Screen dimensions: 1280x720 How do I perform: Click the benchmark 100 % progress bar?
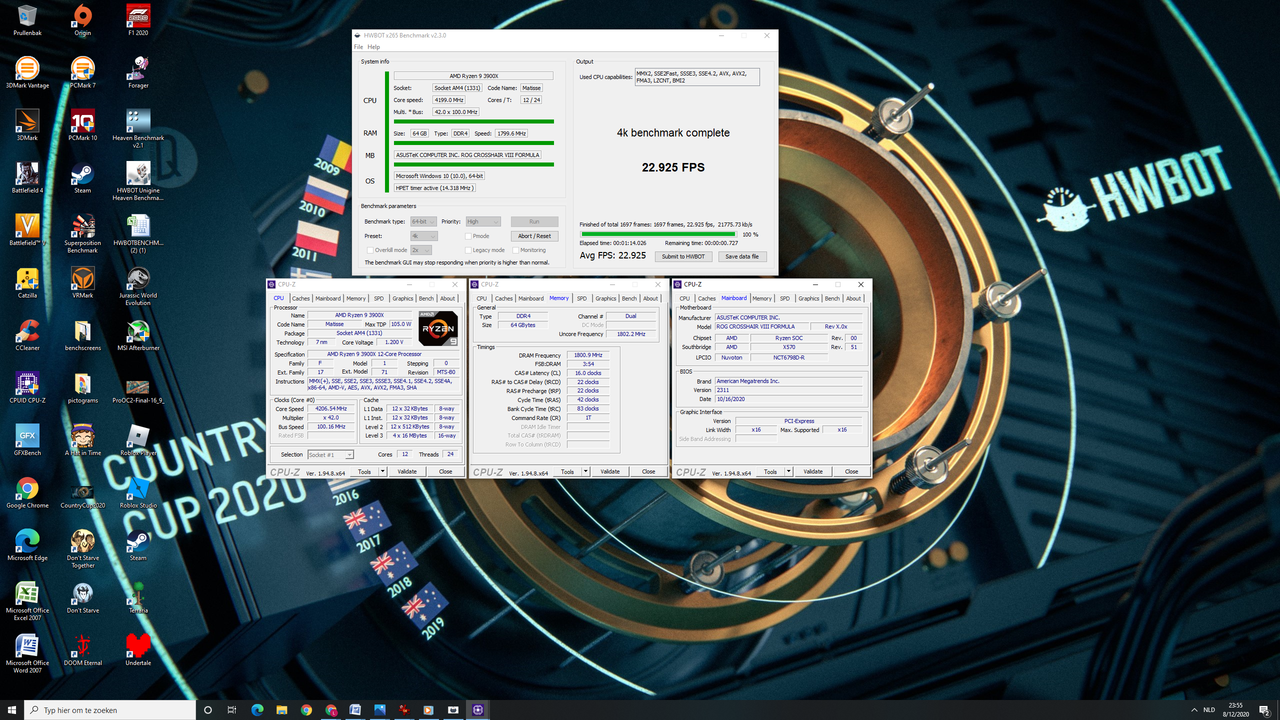pyautogui.click(x=659, y=234)
